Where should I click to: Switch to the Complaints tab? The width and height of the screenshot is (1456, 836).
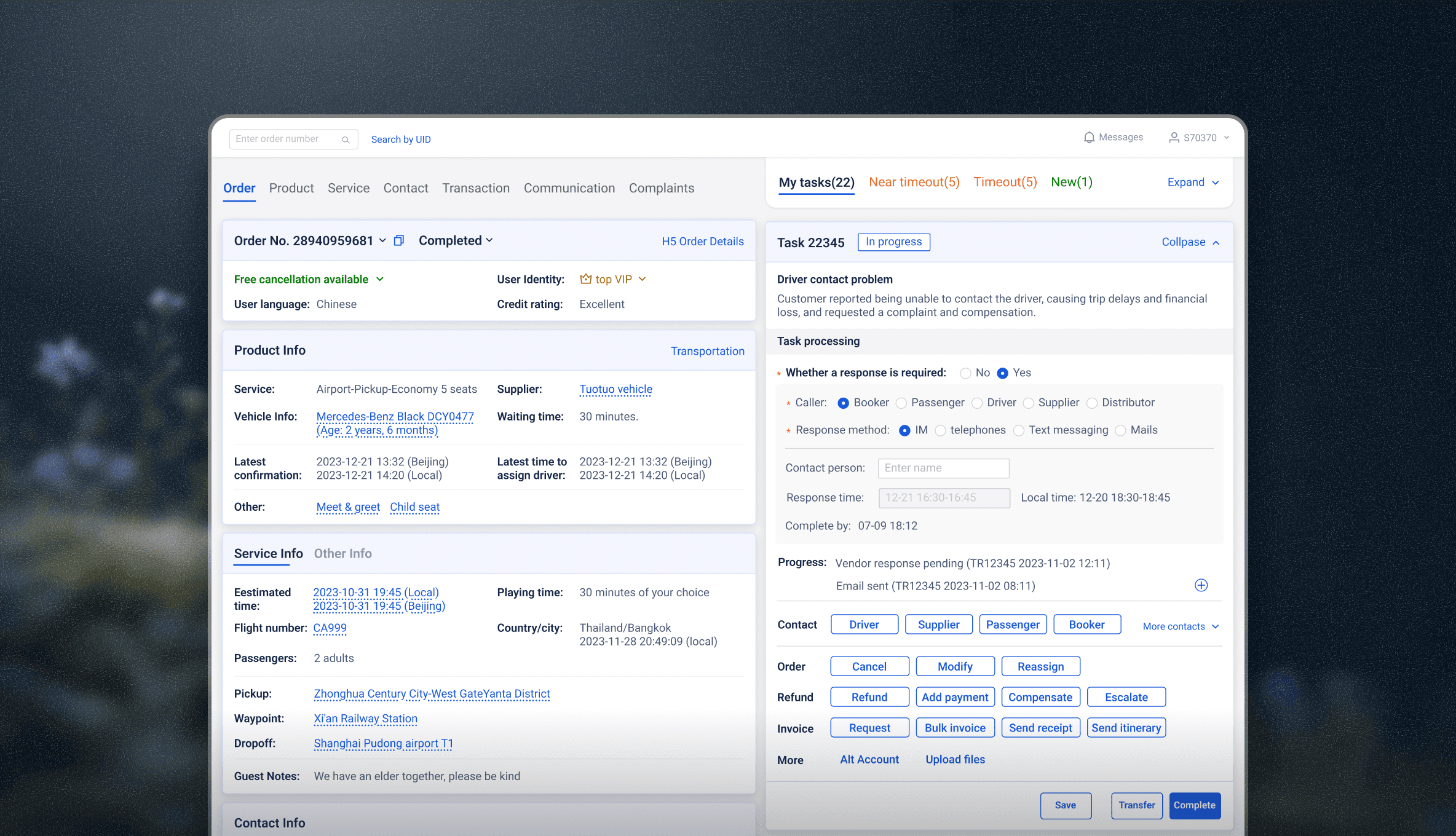tap(662, 188)
